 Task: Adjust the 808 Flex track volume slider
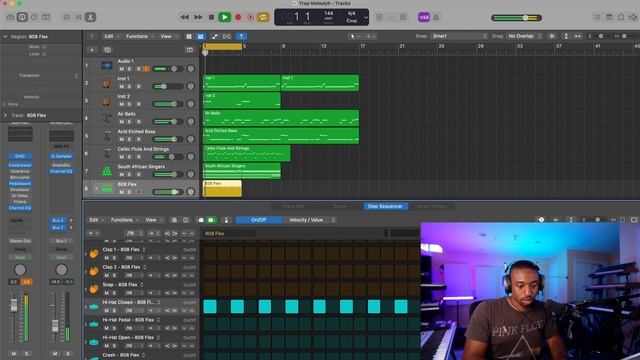click(x=168, y=192)
